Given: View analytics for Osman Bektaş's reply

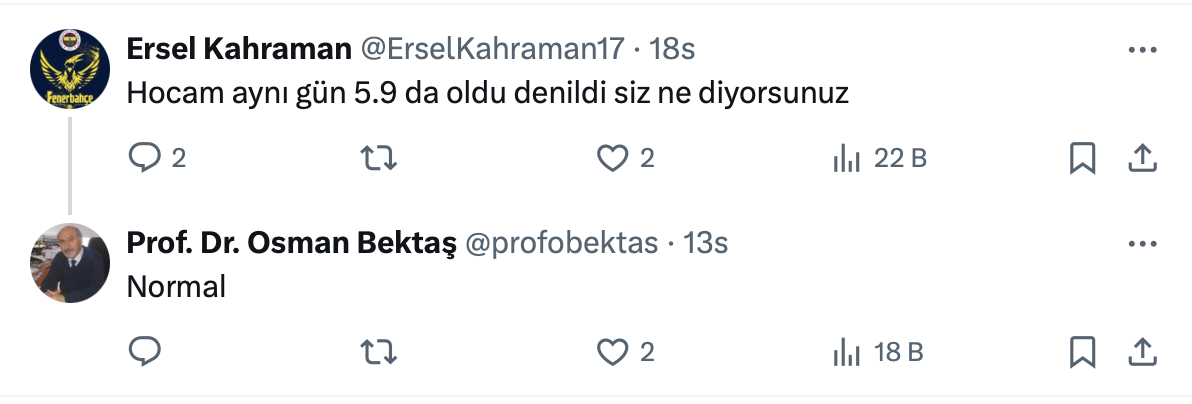Looking at the screenshot, I should (x=846, y=351).
